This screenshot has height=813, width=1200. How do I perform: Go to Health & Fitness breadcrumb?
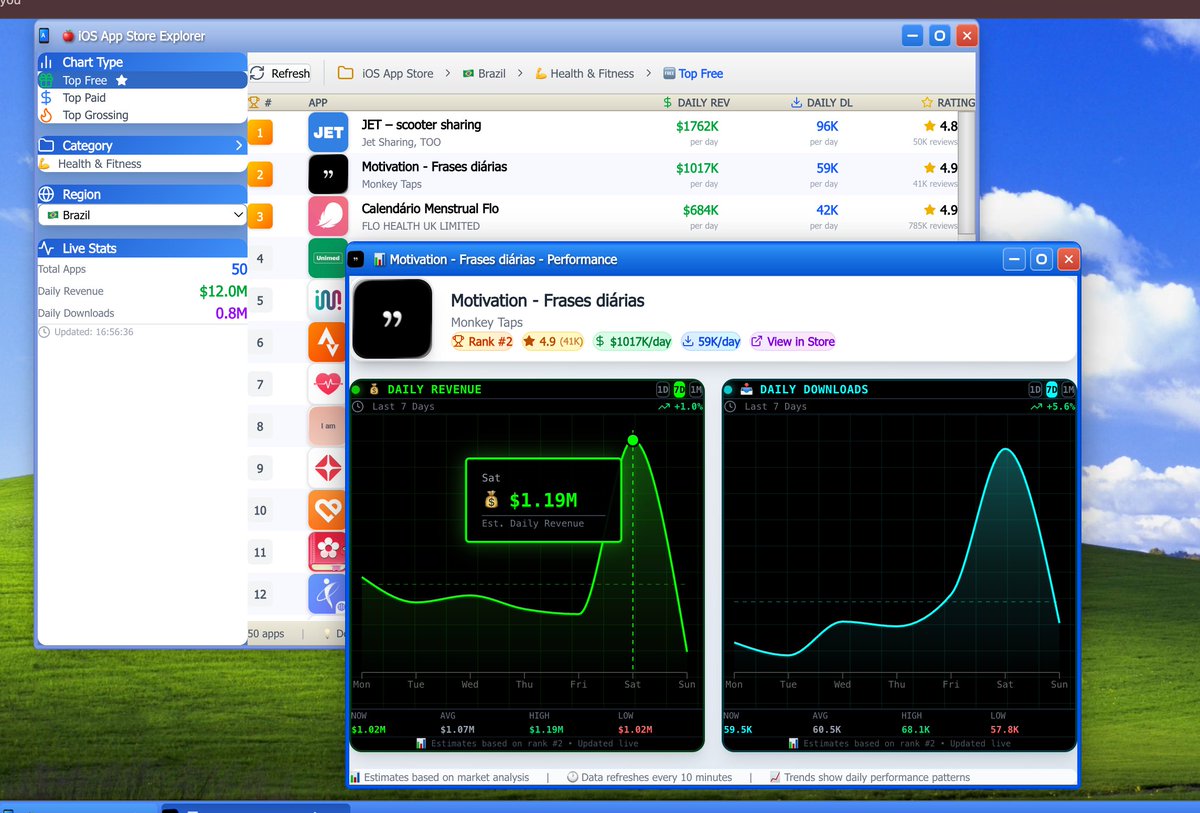point(585,73)
